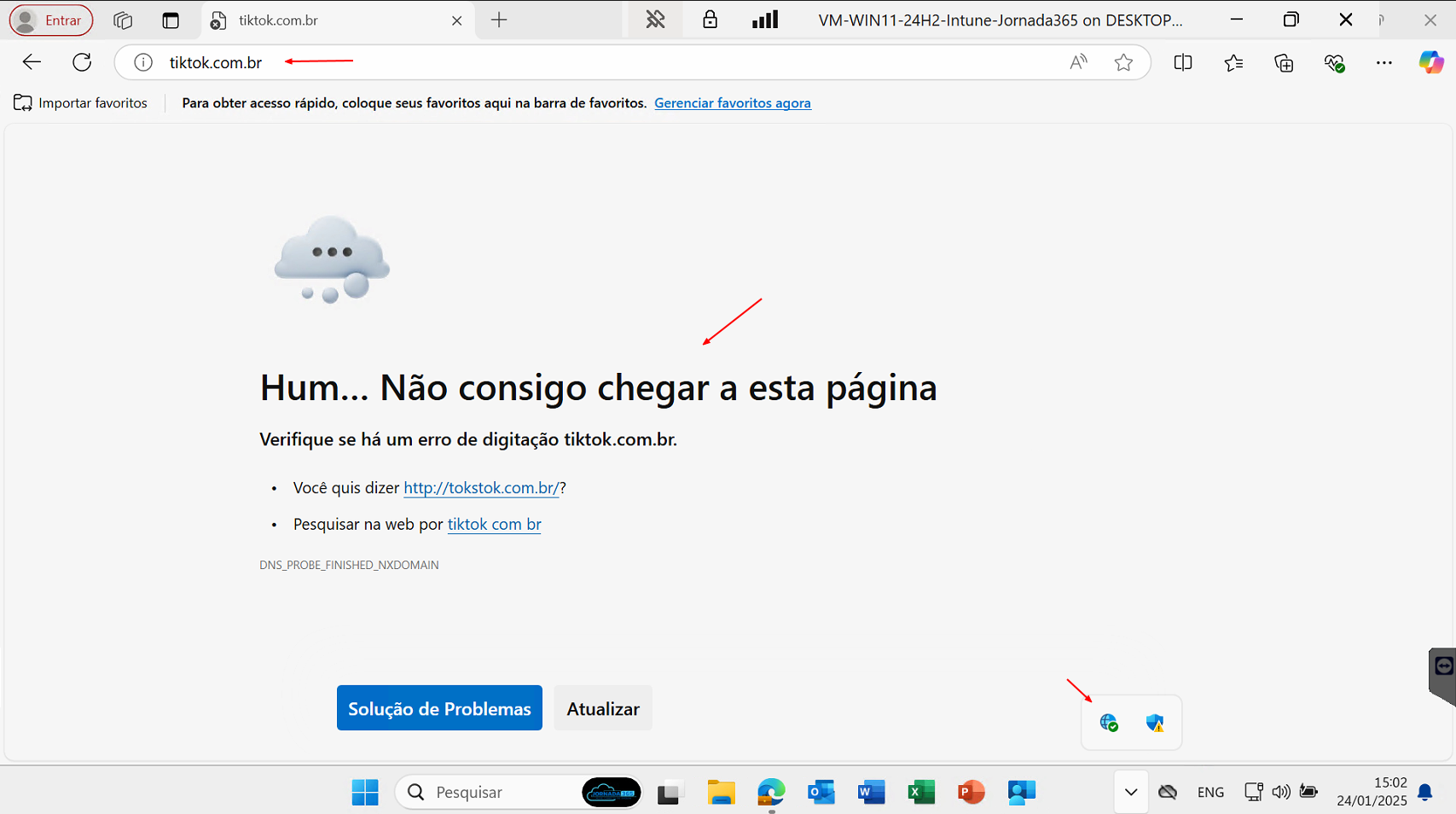Screen dimensions: 1456x814
Task: Open Gerenciar favoritos agora link
Action: click(x=733, y=102)
